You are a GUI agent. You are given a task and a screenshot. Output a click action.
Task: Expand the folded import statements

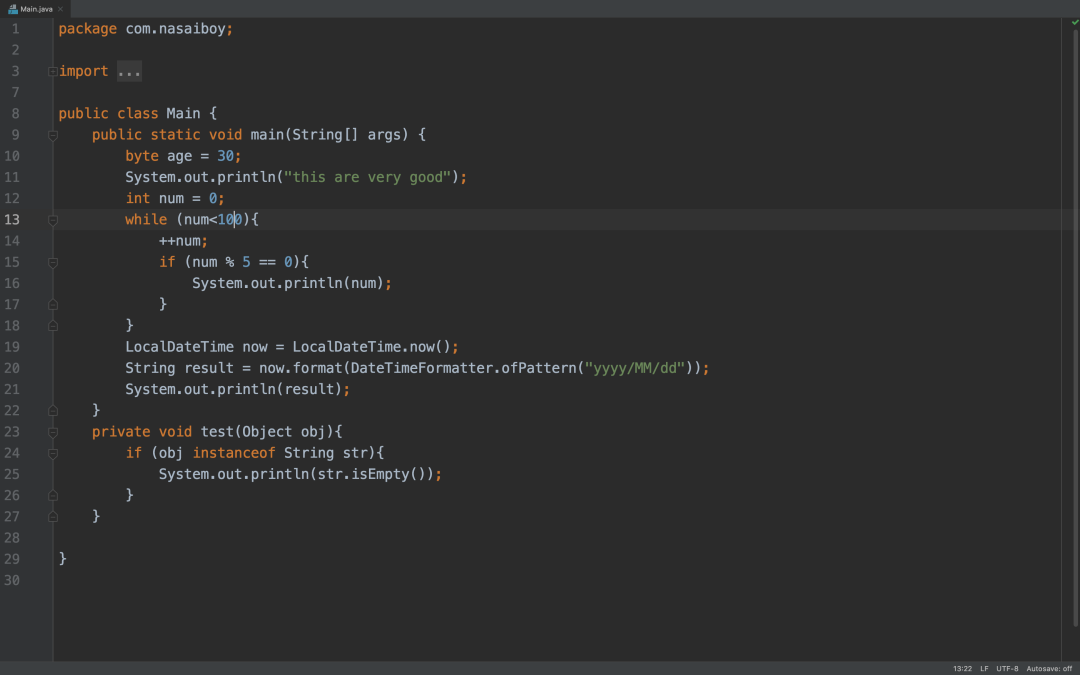pyautogui.click(x=129, y=70)
